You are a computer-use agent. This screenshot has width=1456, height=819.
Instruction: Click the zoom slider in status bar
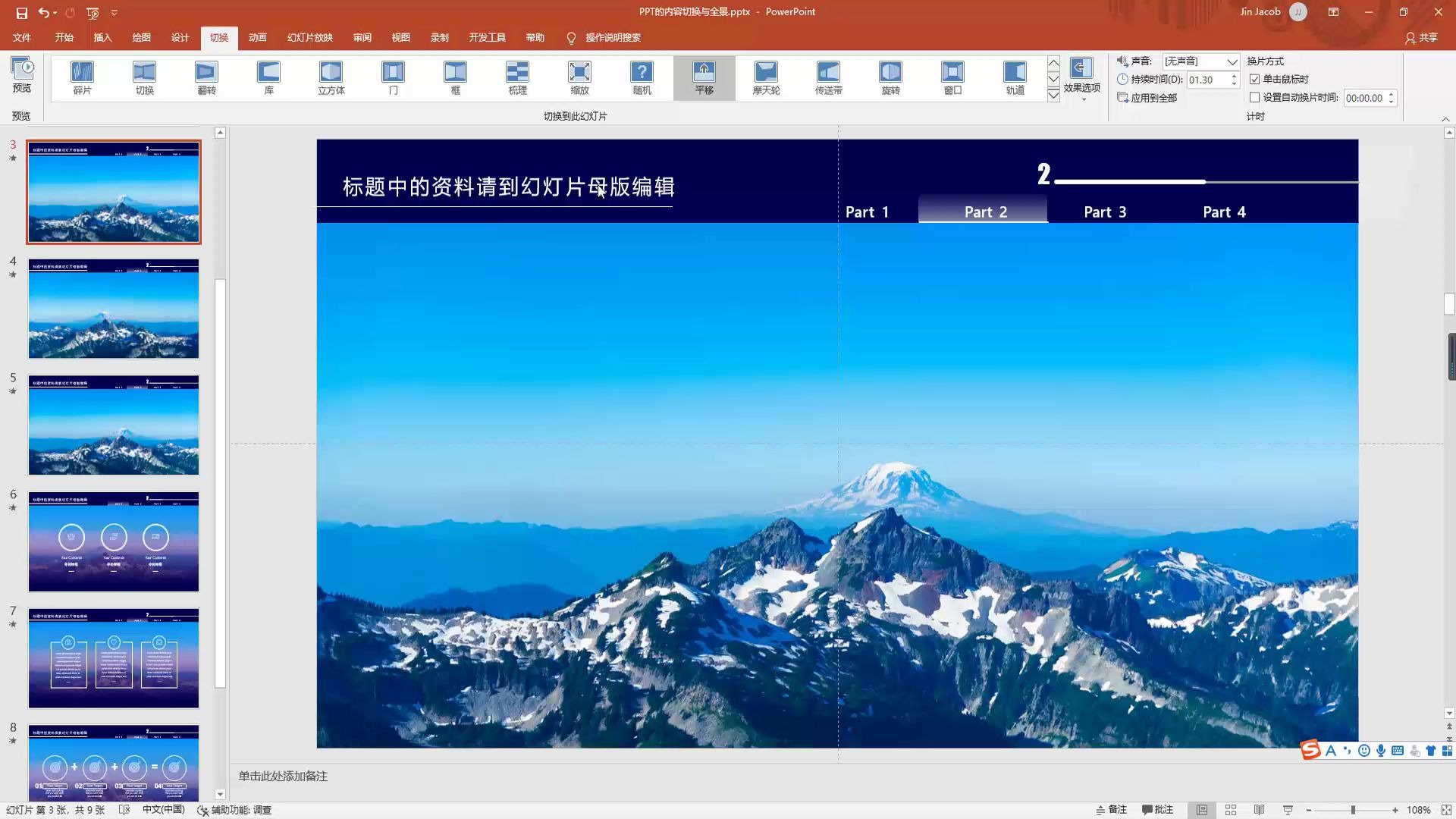[1353, 810]
